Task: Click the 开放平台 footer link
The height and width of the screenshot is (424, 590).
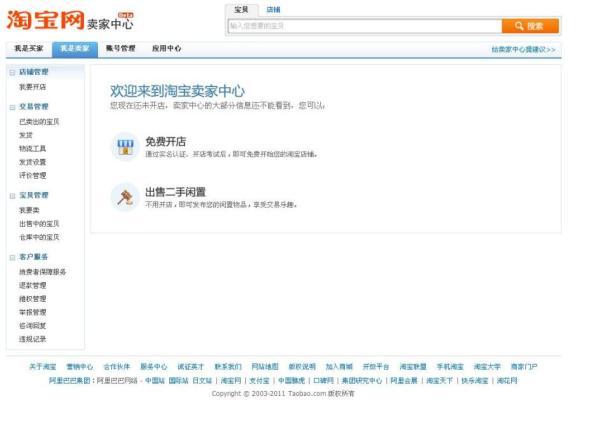Action: pyautogui.click(x=376, y=367)
